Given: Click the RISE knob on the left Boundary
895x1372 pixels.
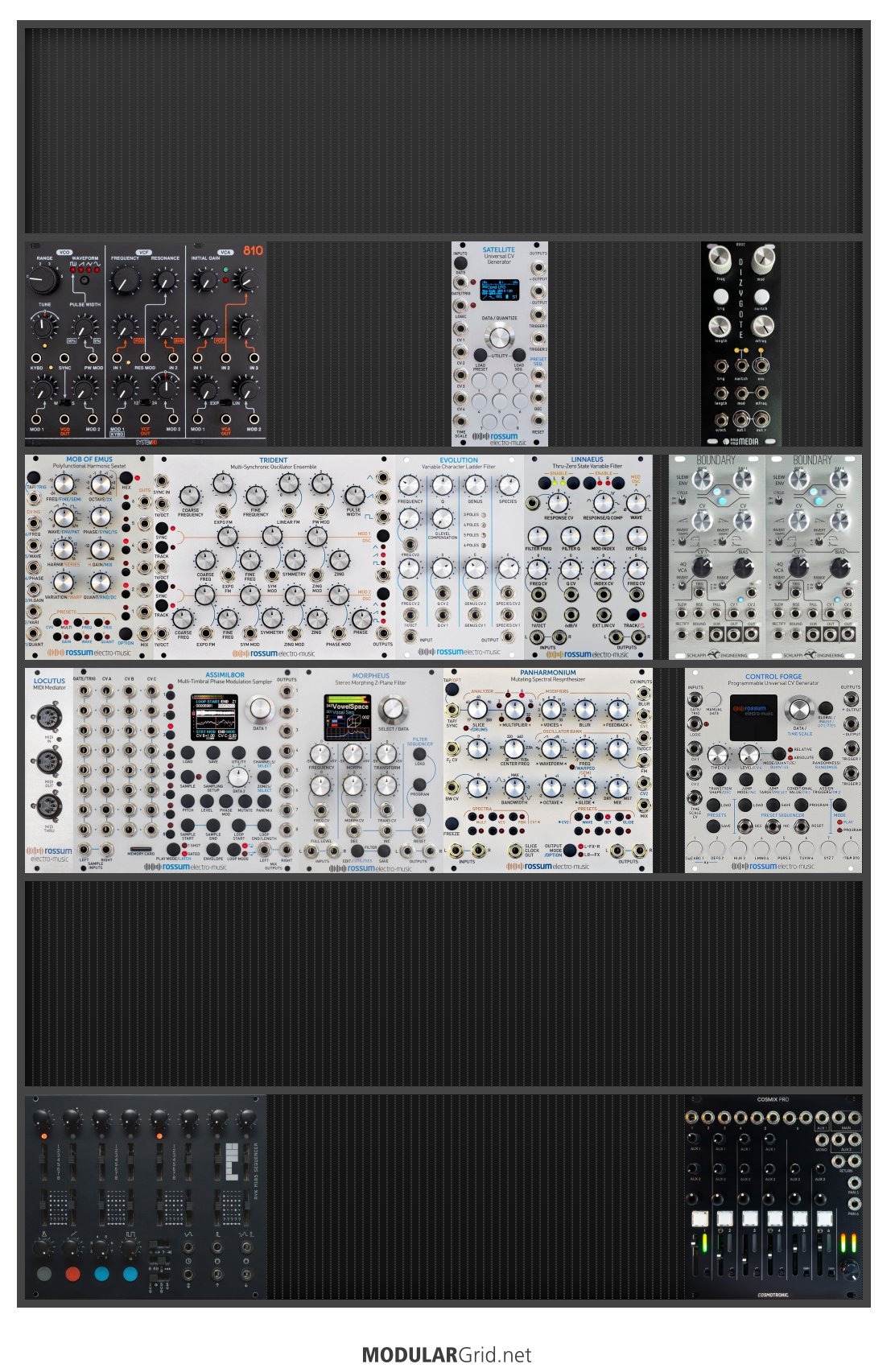Looking at the screenshot, I should point(703,480).
